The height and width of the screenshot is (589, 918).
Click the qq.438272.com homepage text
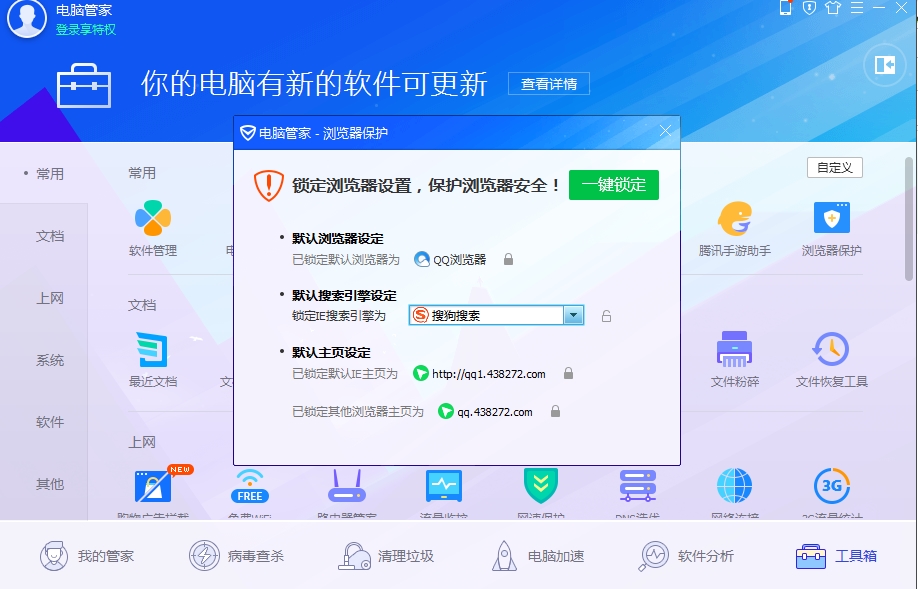pos(495,412)
